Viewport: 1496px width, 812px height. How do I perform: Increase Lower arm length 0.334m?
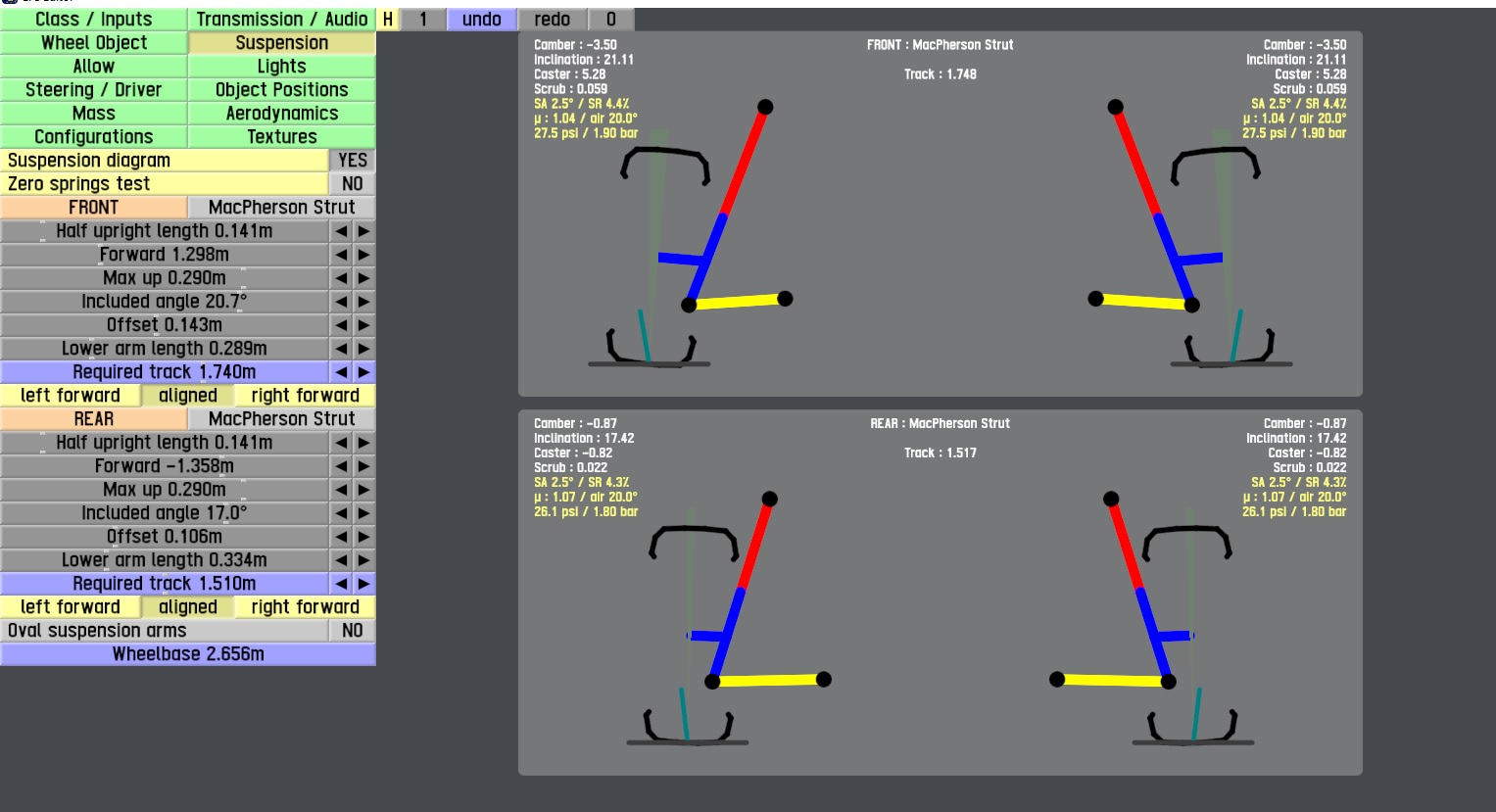tap(363, 560)
